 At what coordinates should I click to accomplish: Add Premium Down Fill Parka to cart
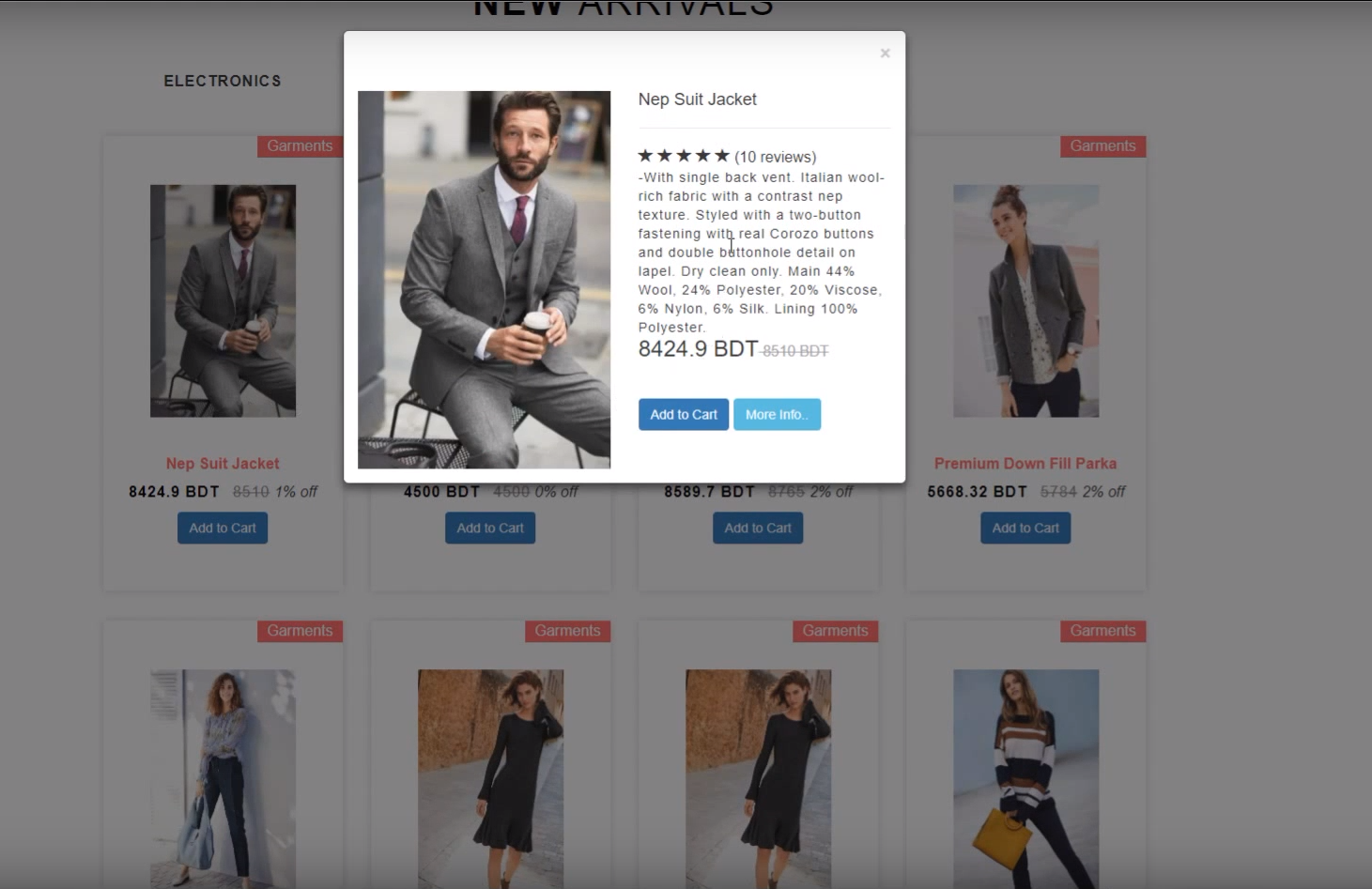(x=1025, y=529)
